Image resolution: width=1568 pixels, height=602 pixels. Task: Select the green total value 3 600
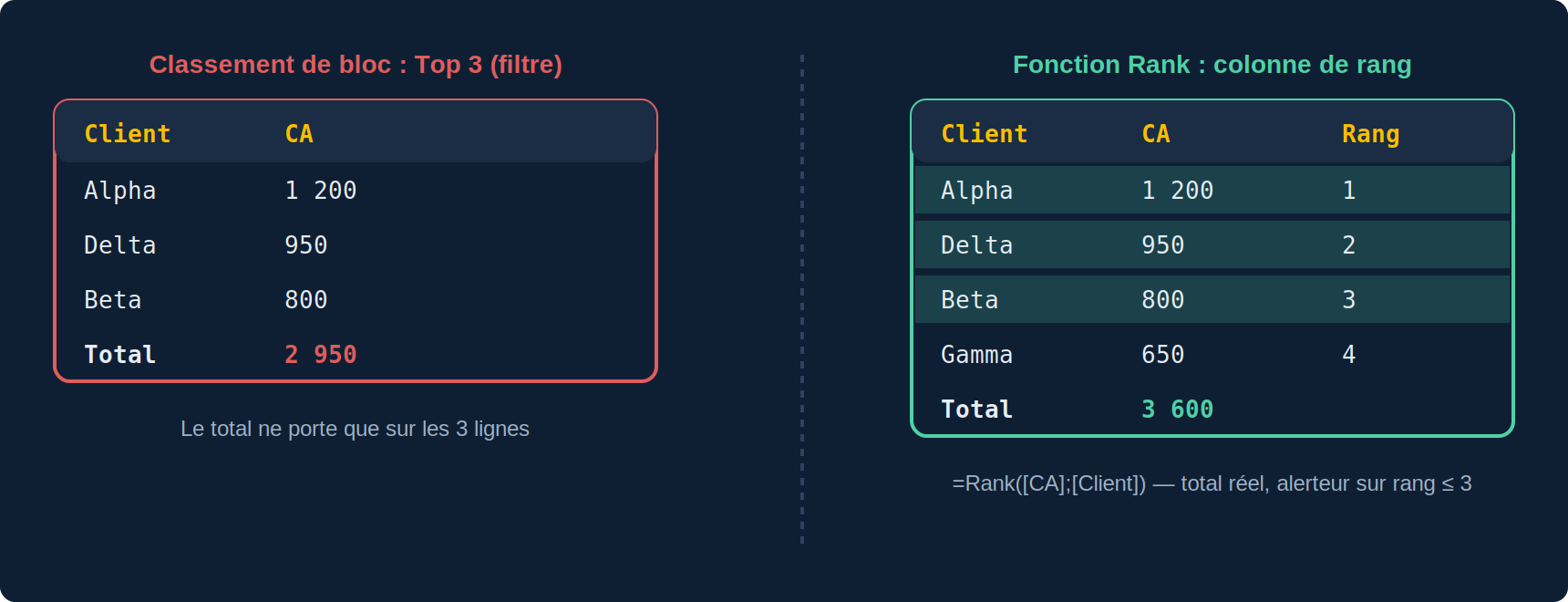pyautogui.click(x=1178, y=410)
